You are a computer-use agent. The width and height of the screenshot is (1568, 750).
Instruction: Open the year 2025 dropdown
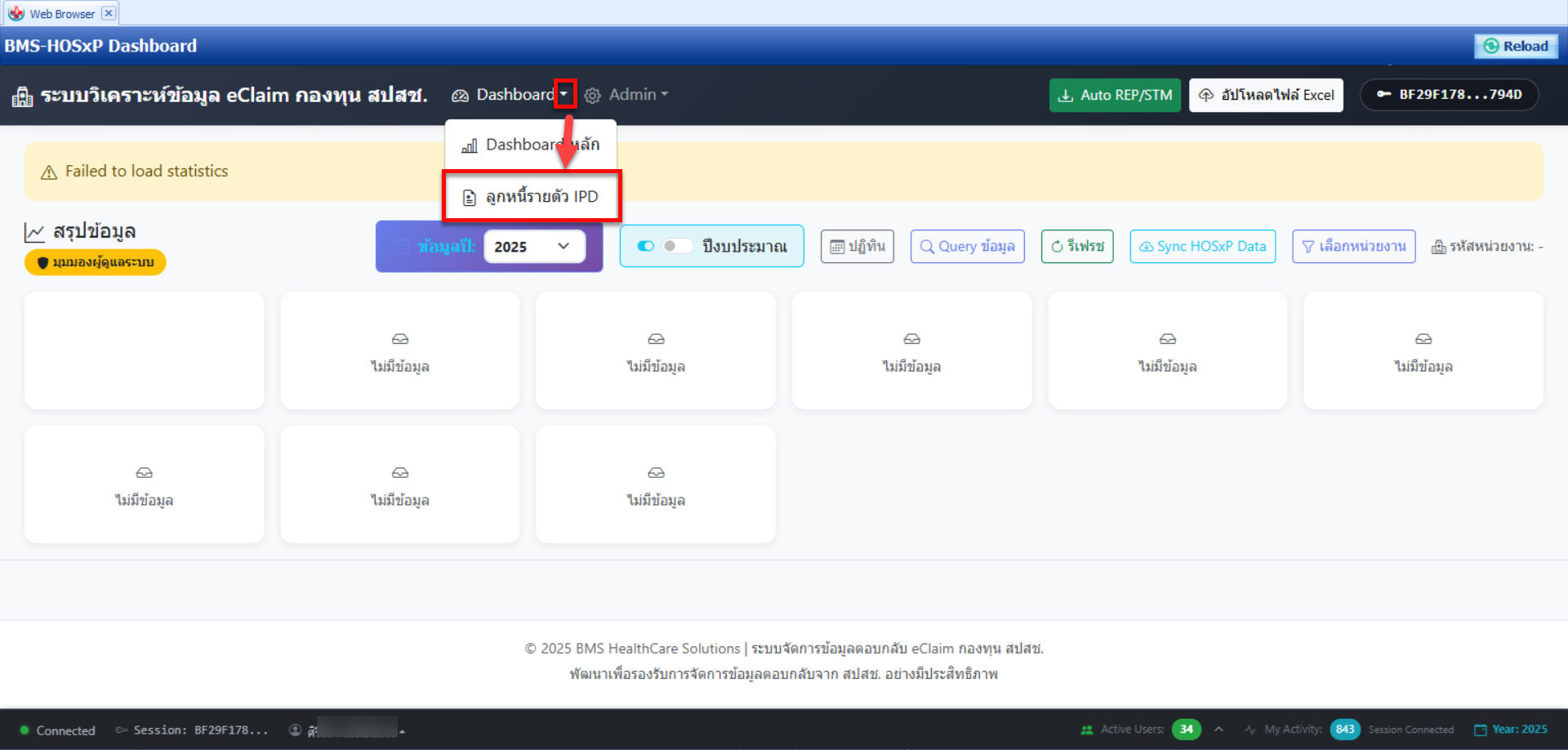coord(534,247)
